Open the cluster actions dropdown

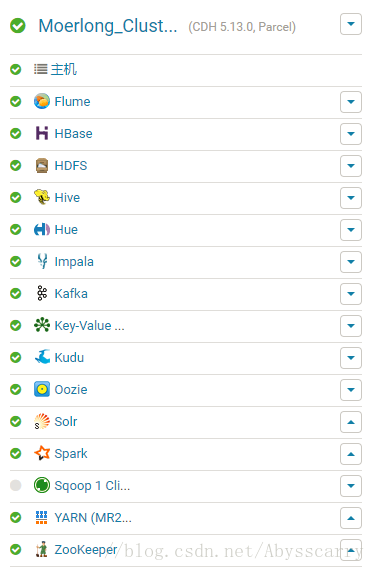(351, 24)
